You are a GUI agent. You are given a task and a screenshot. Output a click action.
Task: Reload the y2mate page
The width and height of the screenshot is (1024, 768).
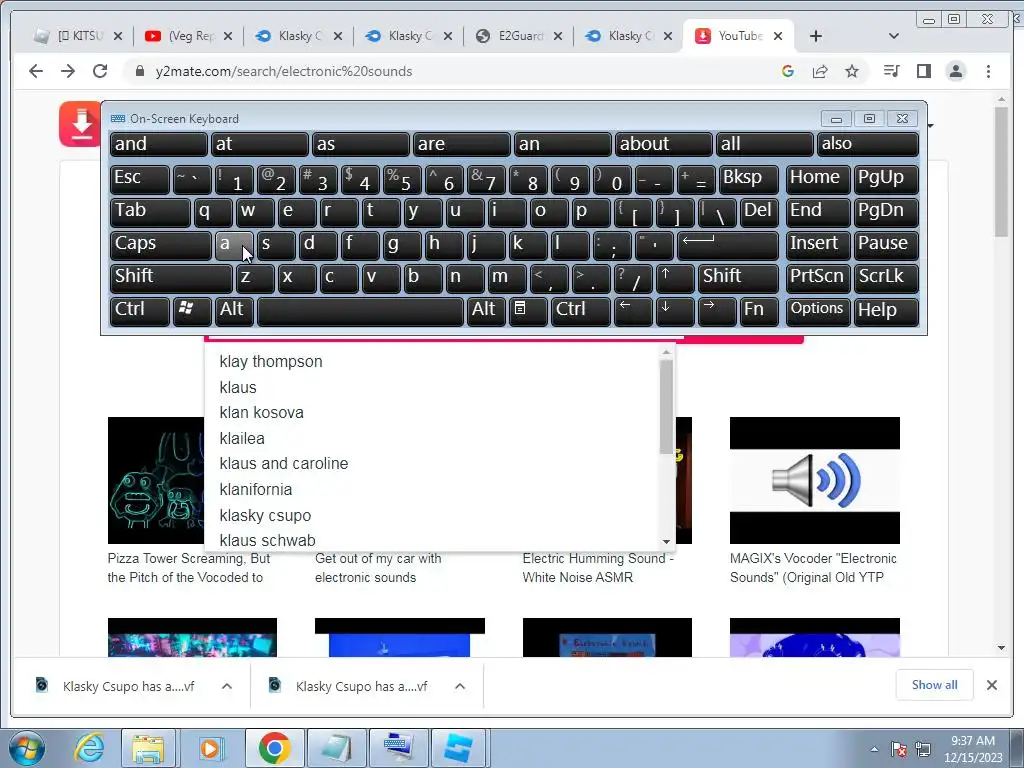point(100,71)
